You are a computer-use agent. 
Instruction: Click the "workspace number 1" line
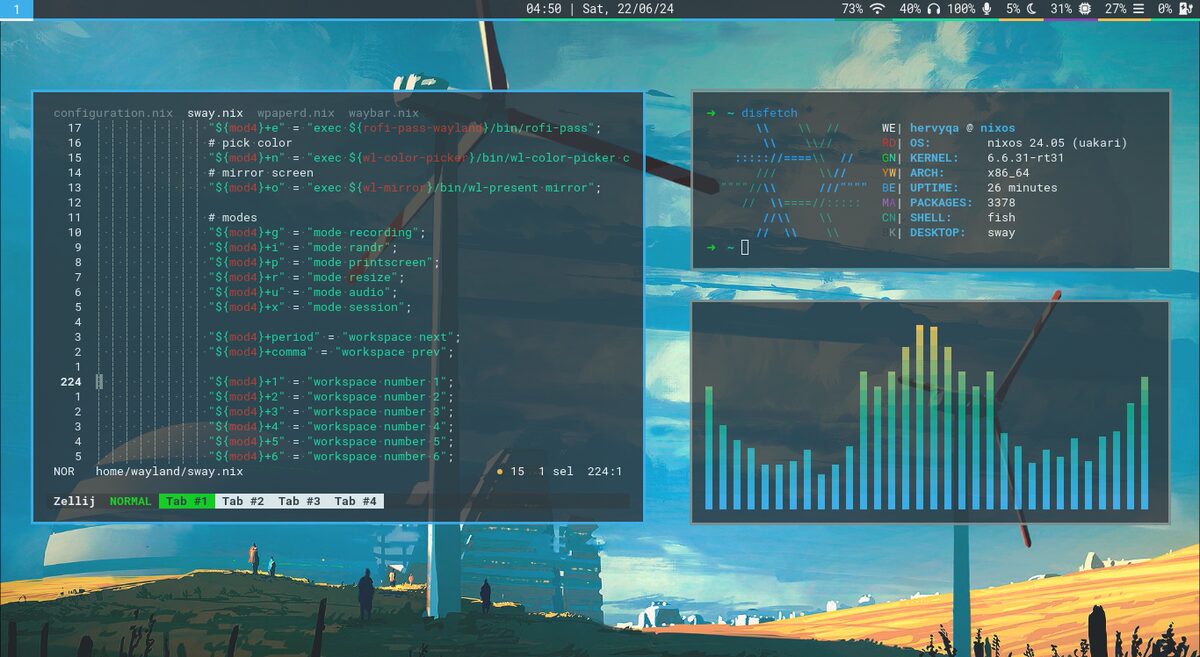(x=332, y=382)
